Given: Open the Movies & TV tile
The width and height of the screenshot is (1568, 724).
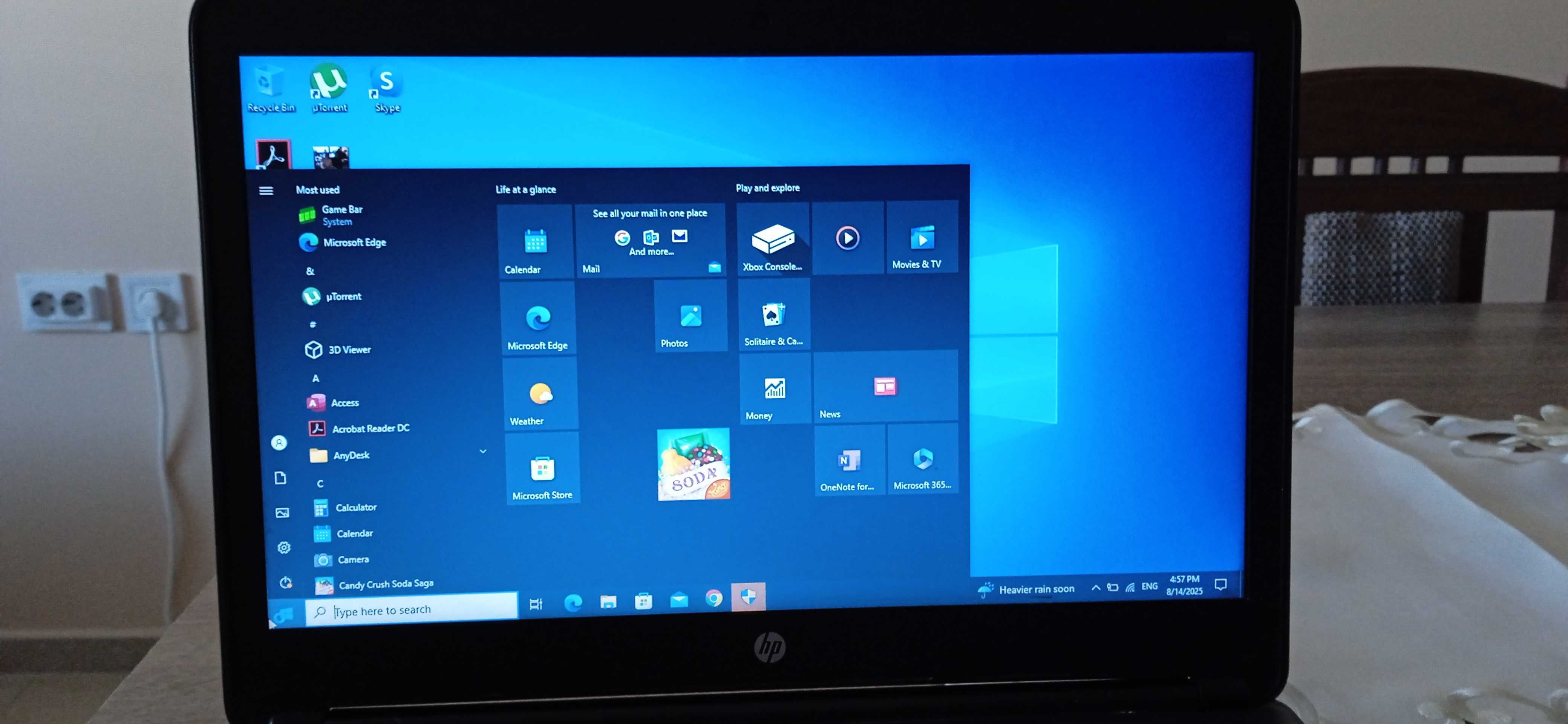Looking at the screenshot, I should click(922, 236).
